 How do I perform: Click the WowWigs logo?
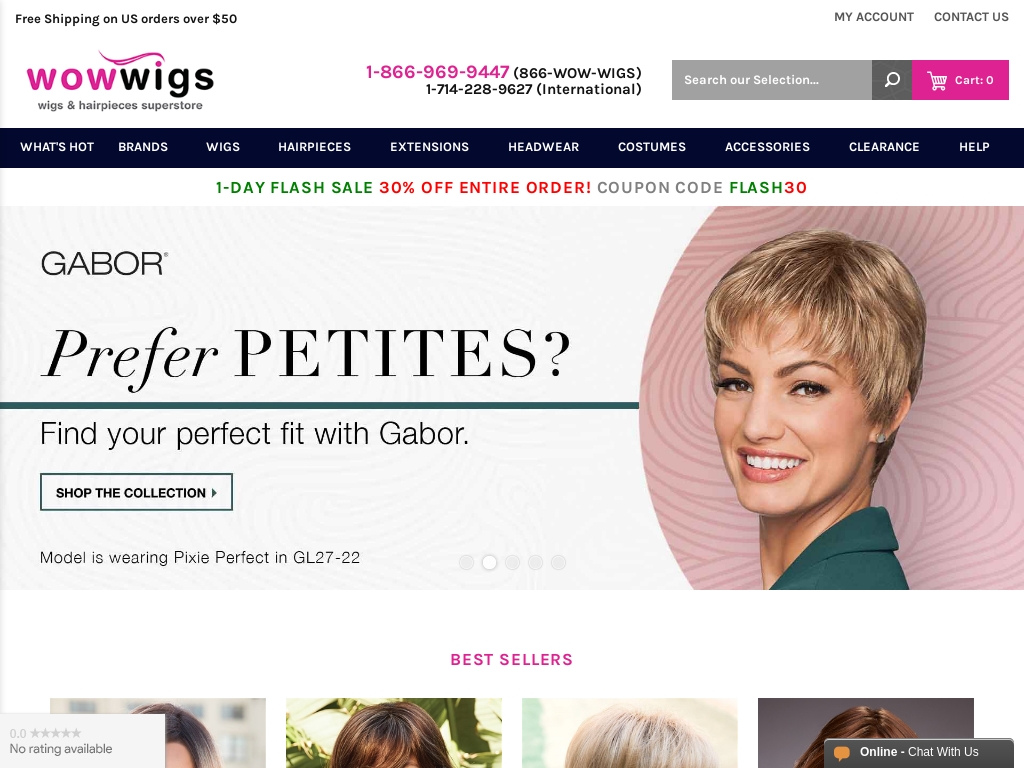(120, 81)
